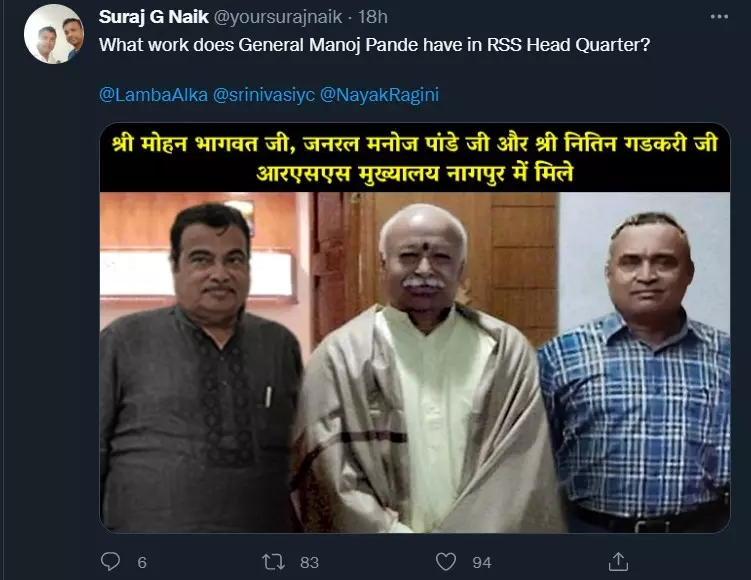Open the @NayakRagini mention
The height and width of the screenshot is (580, 751).
coord(379,95)
